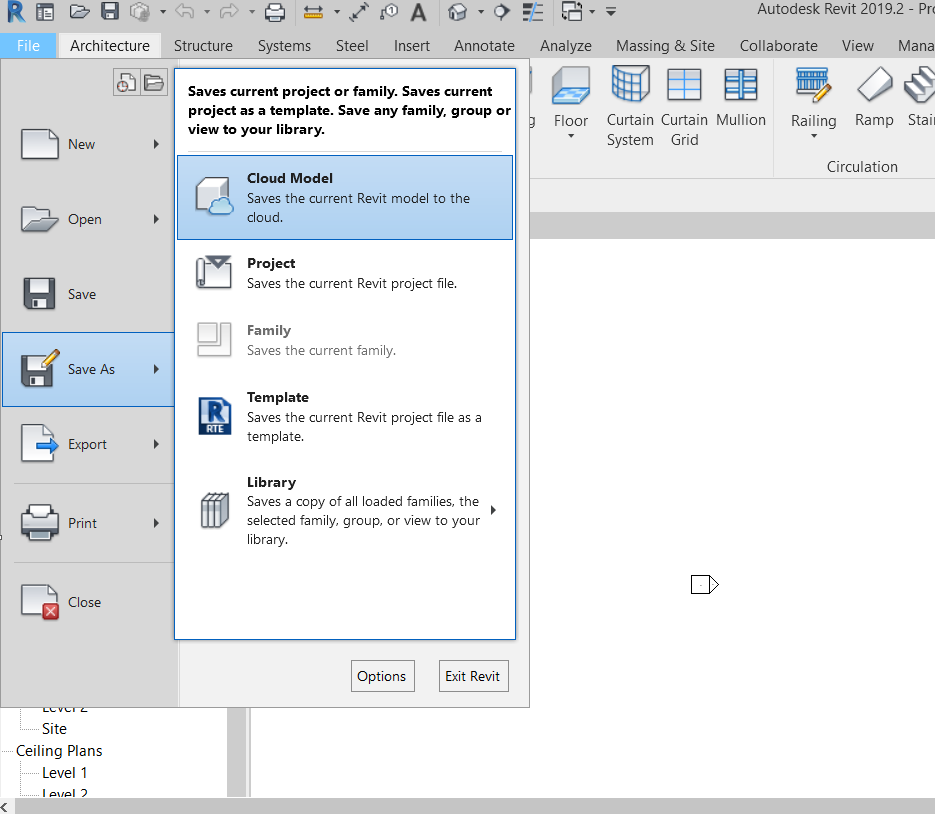
Task: Open the Print submenu
Action: tap(89, 523)
